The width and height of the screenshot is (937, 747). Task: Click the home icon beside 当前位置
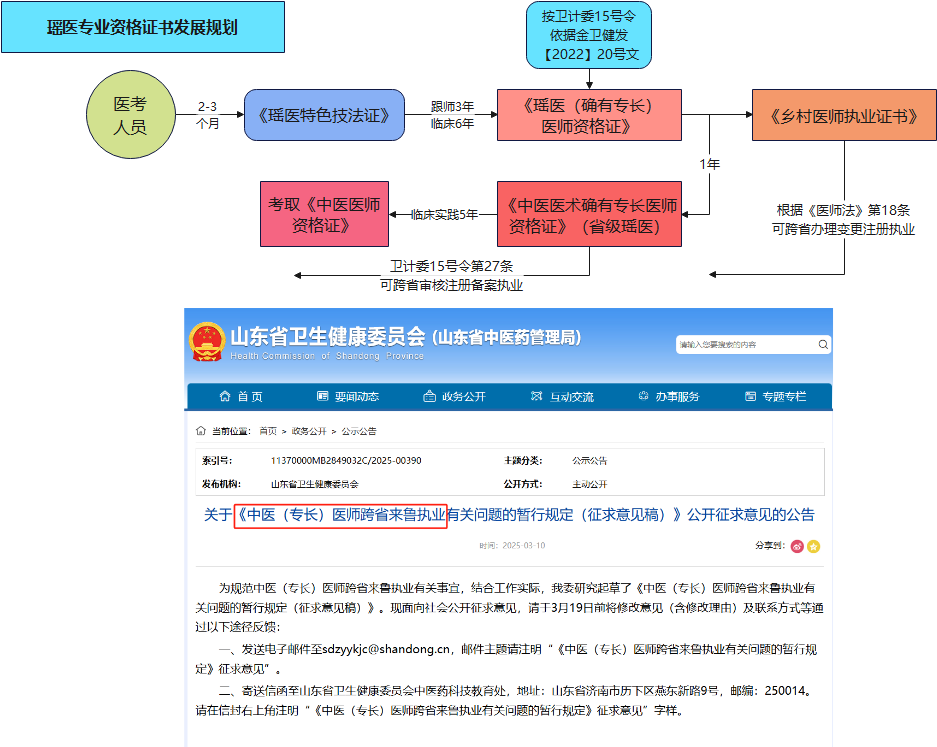200,431
